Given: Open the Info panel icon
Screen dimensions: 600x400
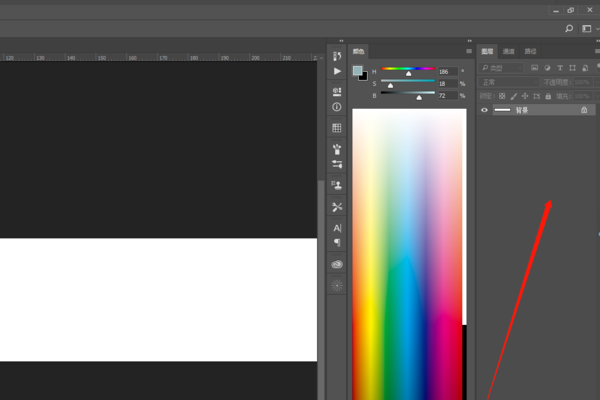Looking at the screenshot, I should [337, 107].
